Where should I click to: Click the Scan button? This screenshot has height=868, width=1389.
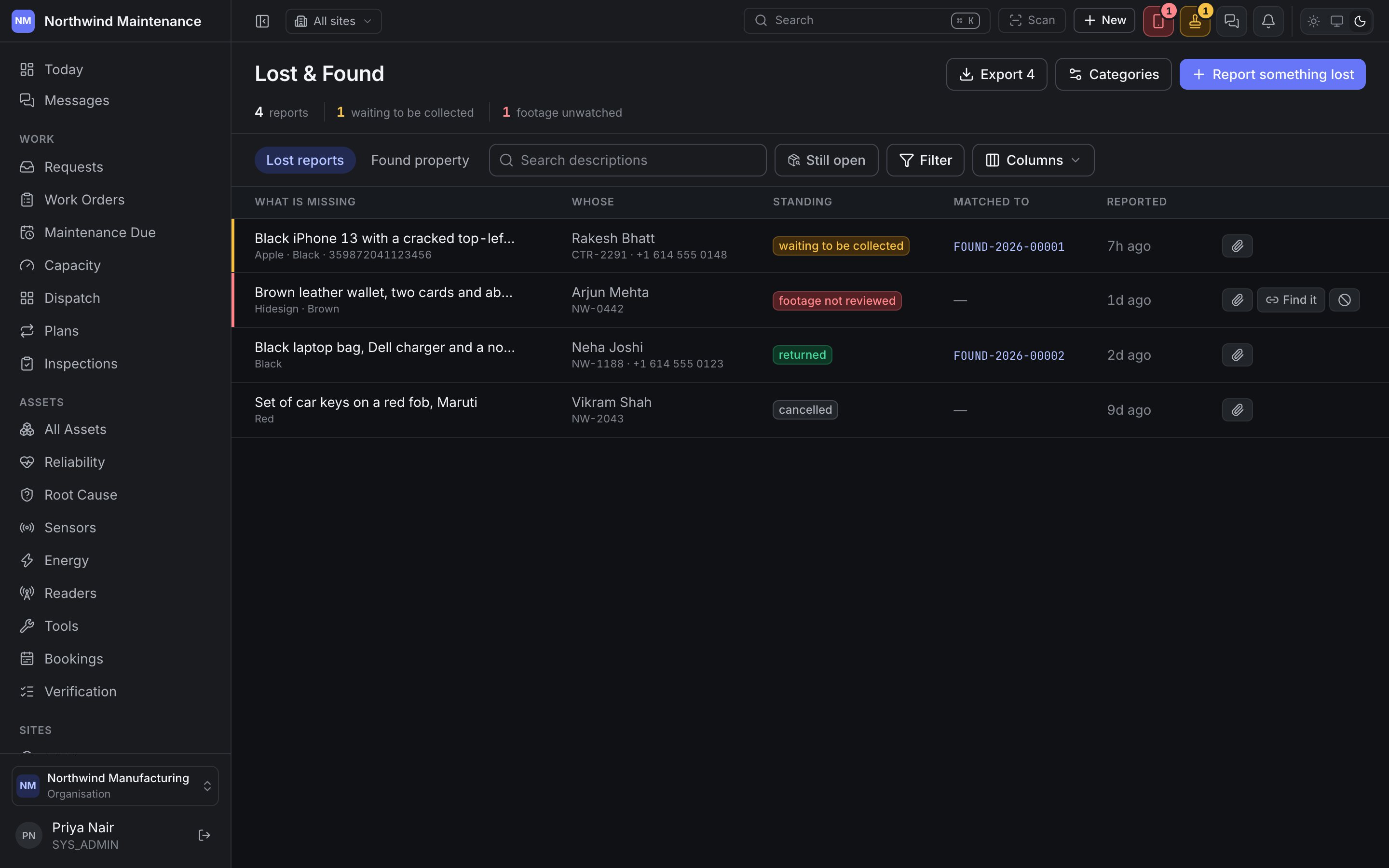1032,21
